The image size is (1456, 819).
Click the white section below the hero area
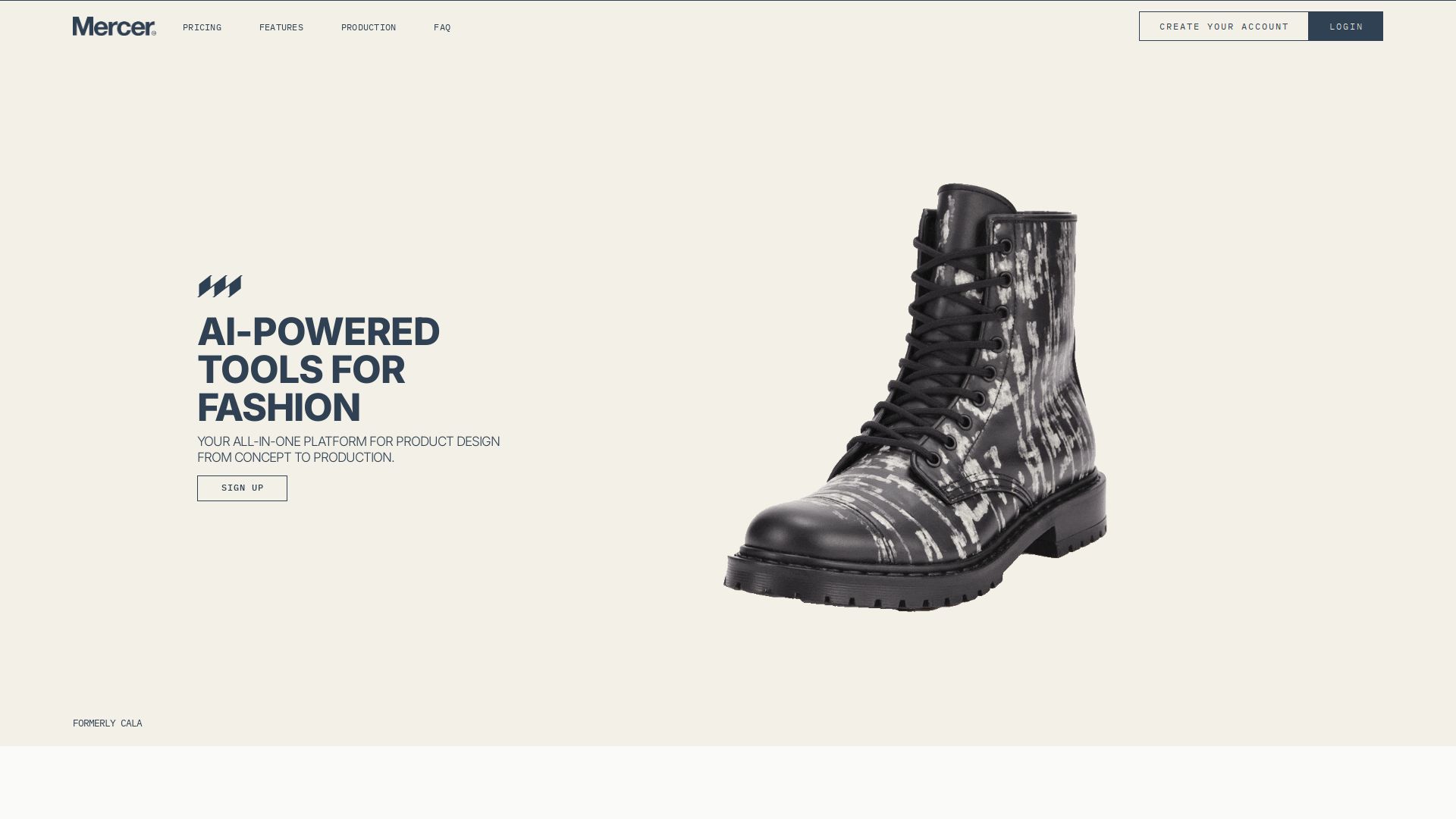[728, 783]
